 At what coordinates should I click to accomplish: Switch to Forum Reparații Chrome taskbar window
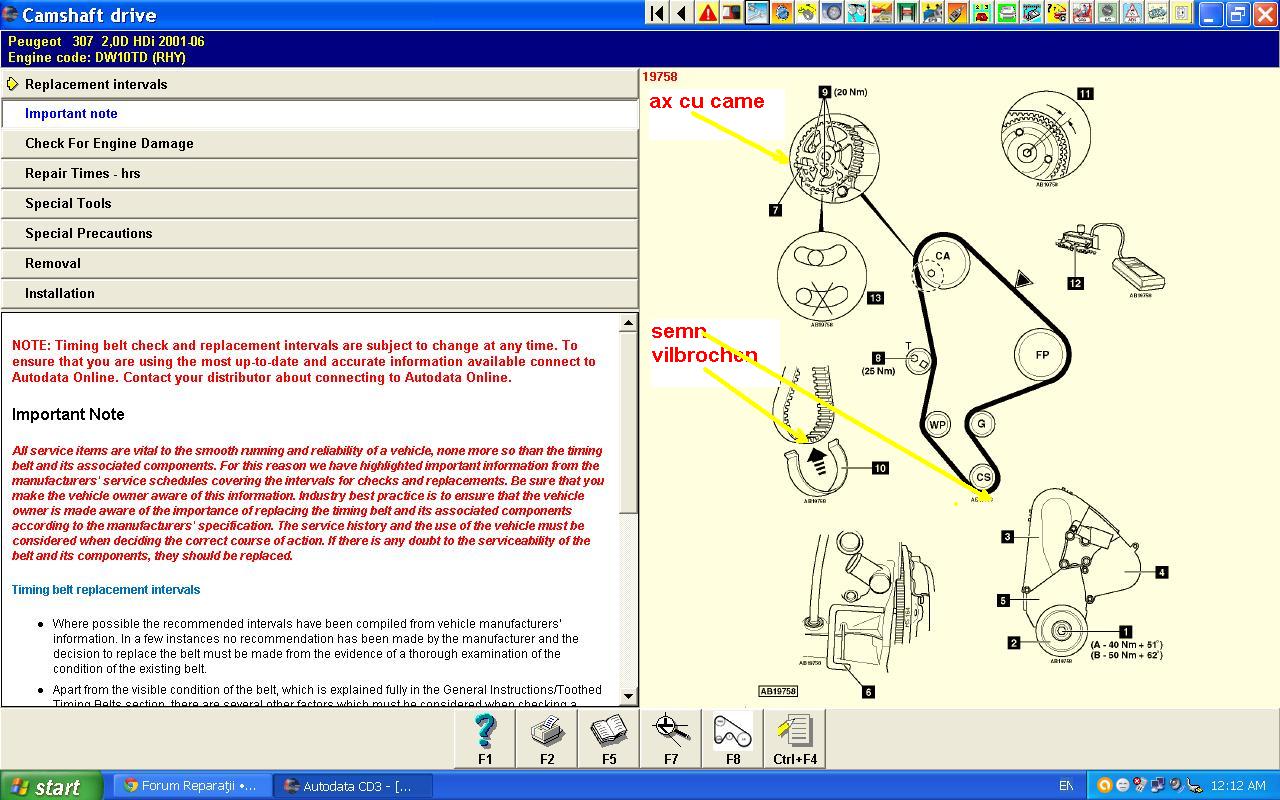[x=190, y=786]
